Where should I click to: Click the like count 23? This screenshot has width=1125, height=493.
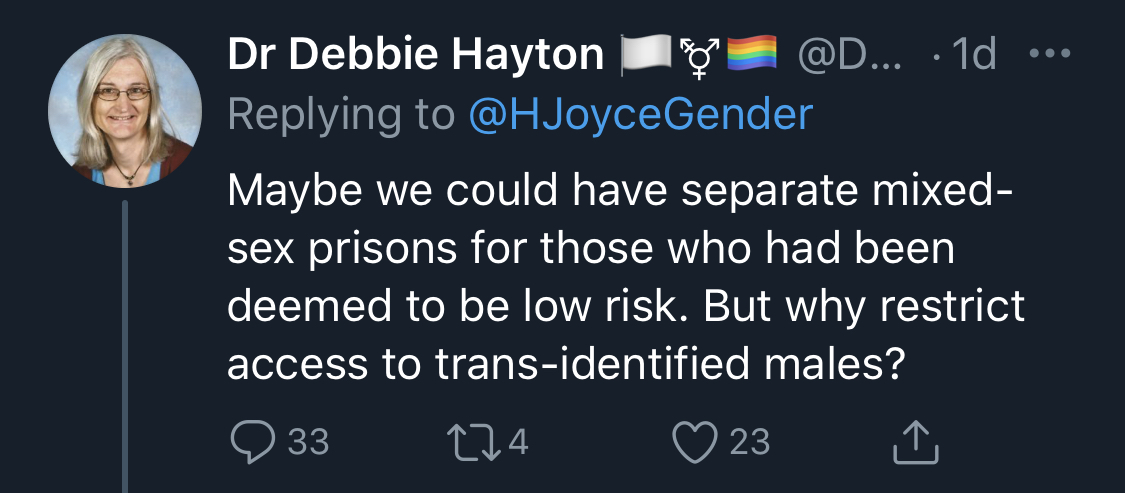pos(750,441)
